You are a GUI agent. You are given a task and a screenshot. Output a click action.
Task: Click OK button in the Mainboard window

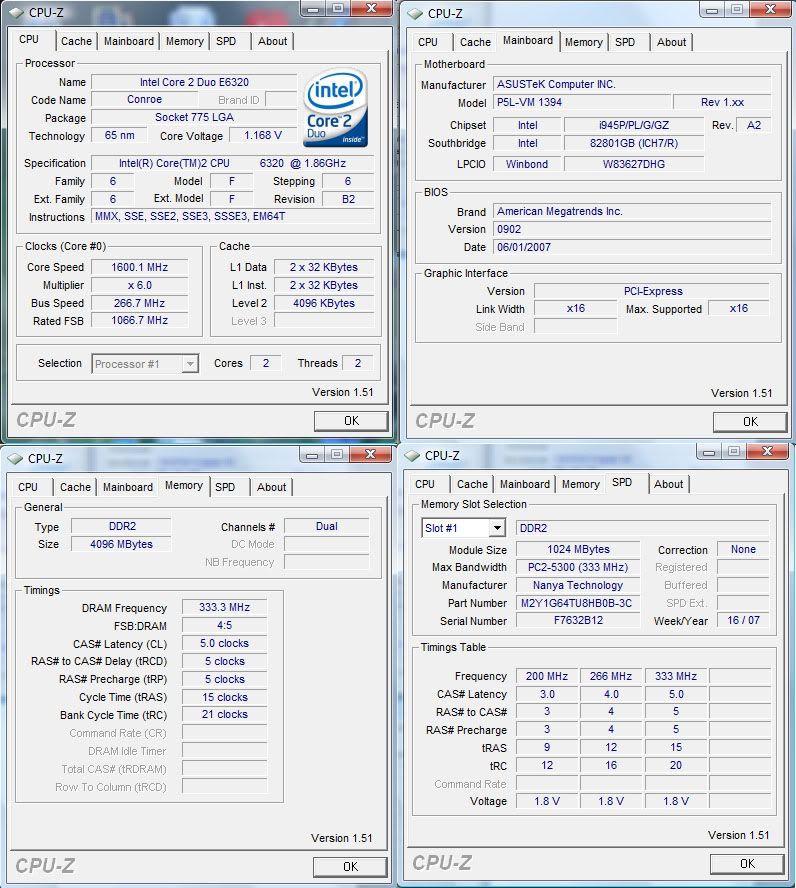(x=750, y=422)
